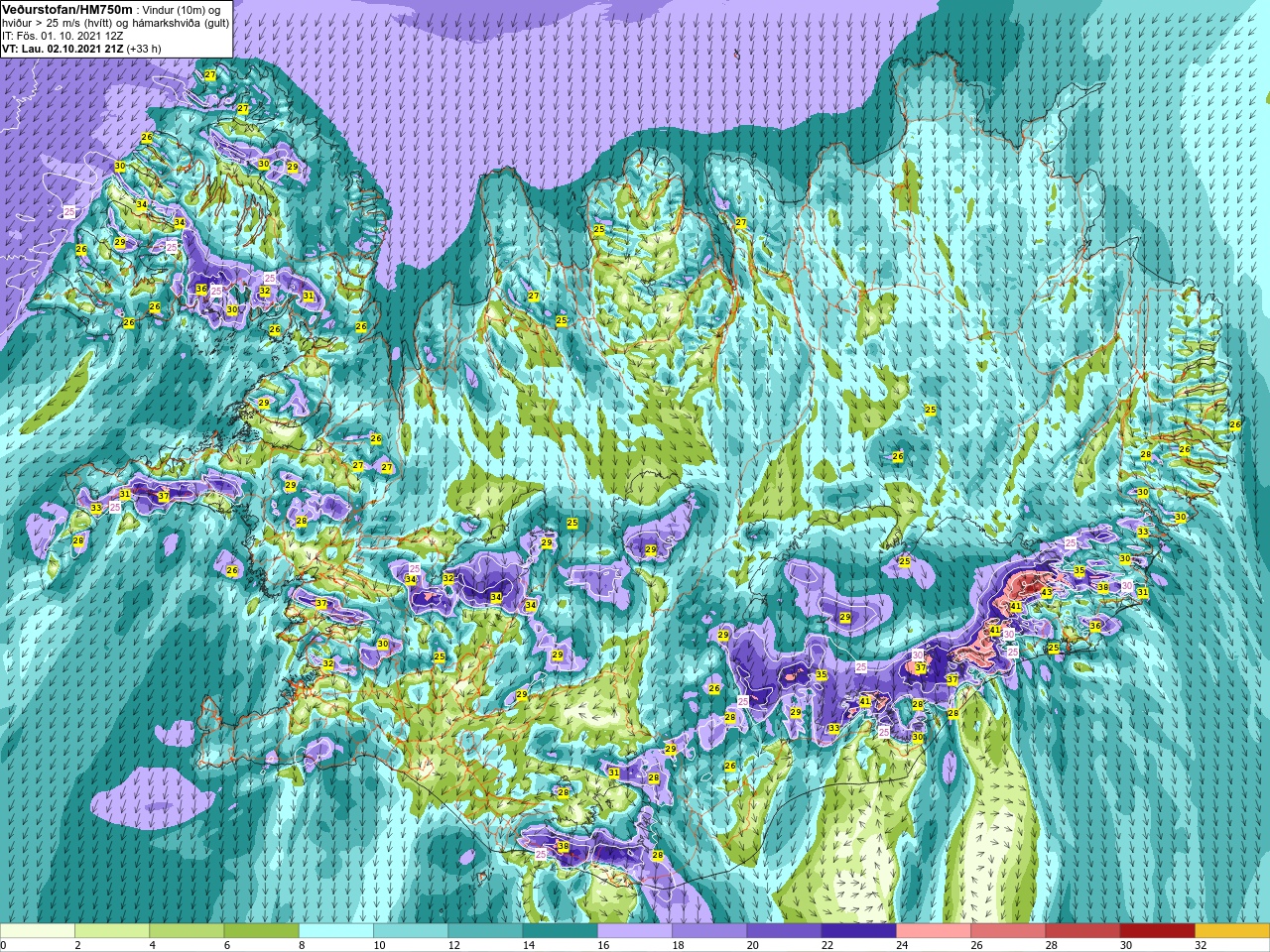
Task: Pick the 2–4 m/s light green legend swatch
Action: (112, 931)
